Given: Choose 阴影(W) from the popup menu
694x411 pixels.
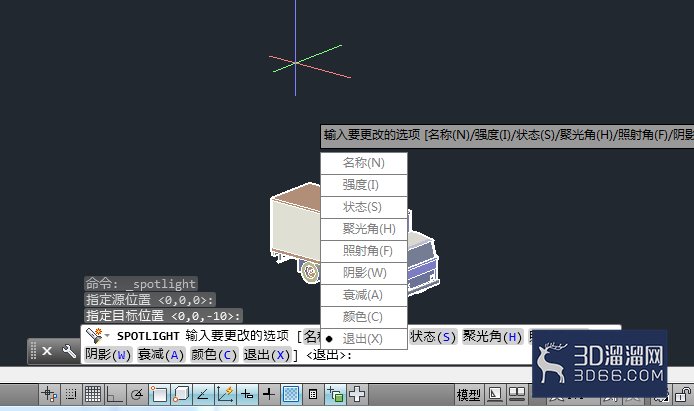Looking at the screenshot, I should (x=364, y=273).
